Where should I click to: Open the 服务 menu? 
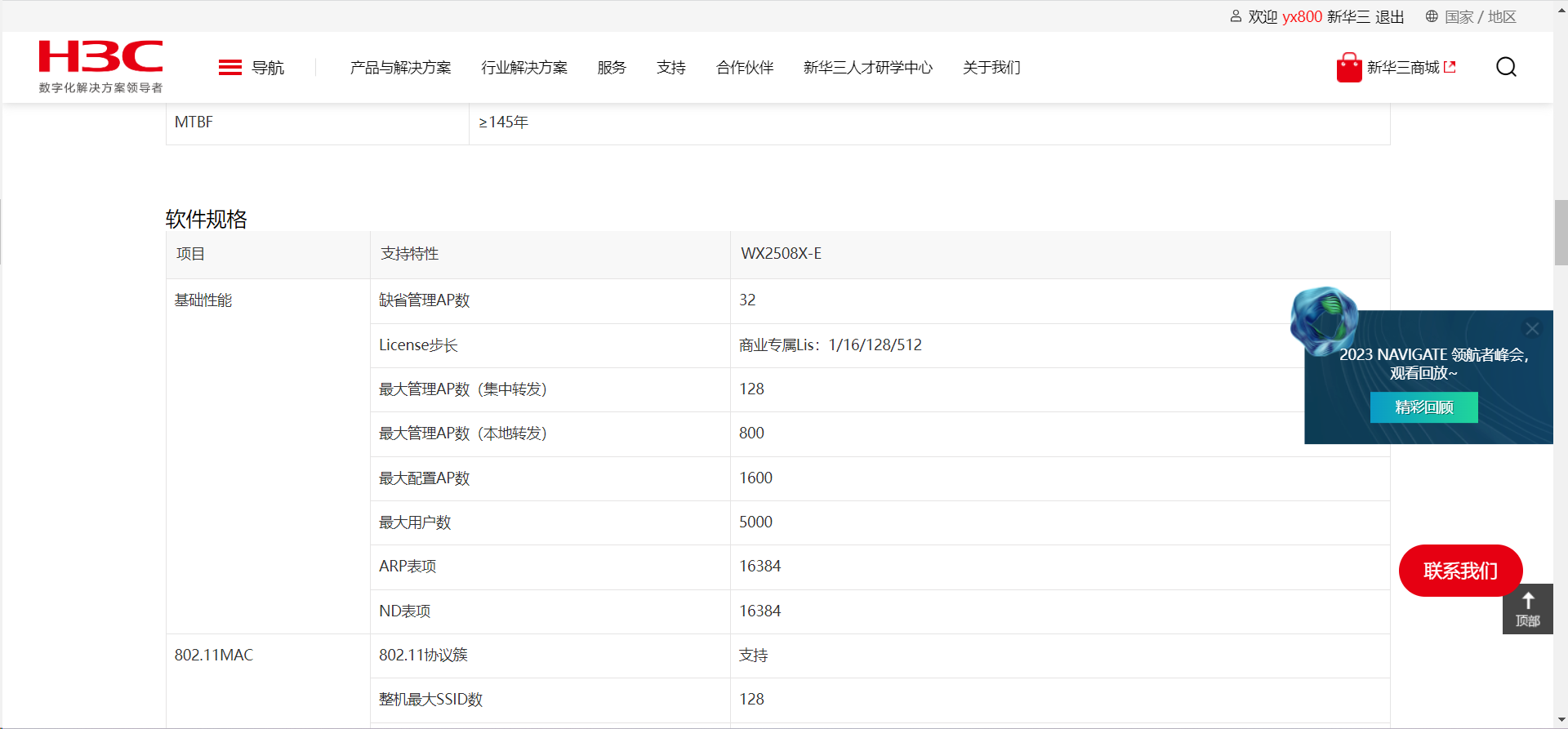(x=612, y=68)
